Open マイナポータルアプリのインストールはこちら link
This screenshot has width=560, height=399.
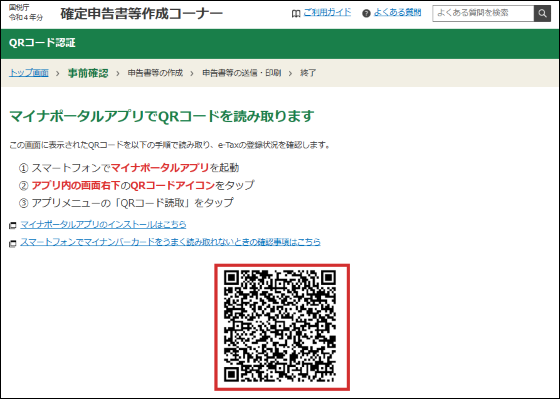click(103, 225)
